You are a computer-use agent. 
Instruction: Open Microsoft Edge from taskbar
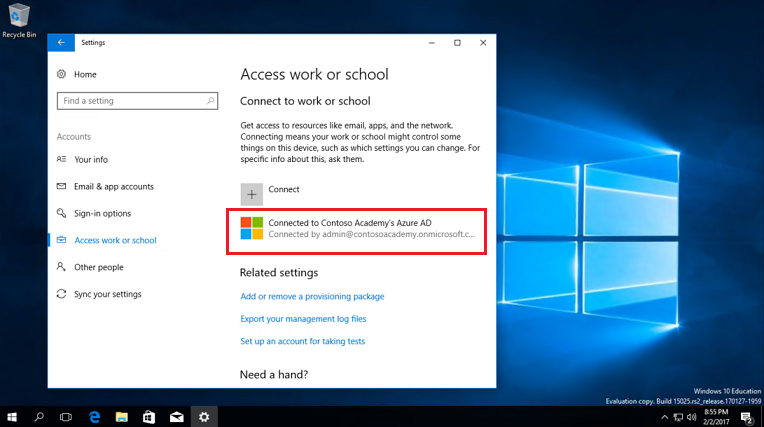click(94, 416)
